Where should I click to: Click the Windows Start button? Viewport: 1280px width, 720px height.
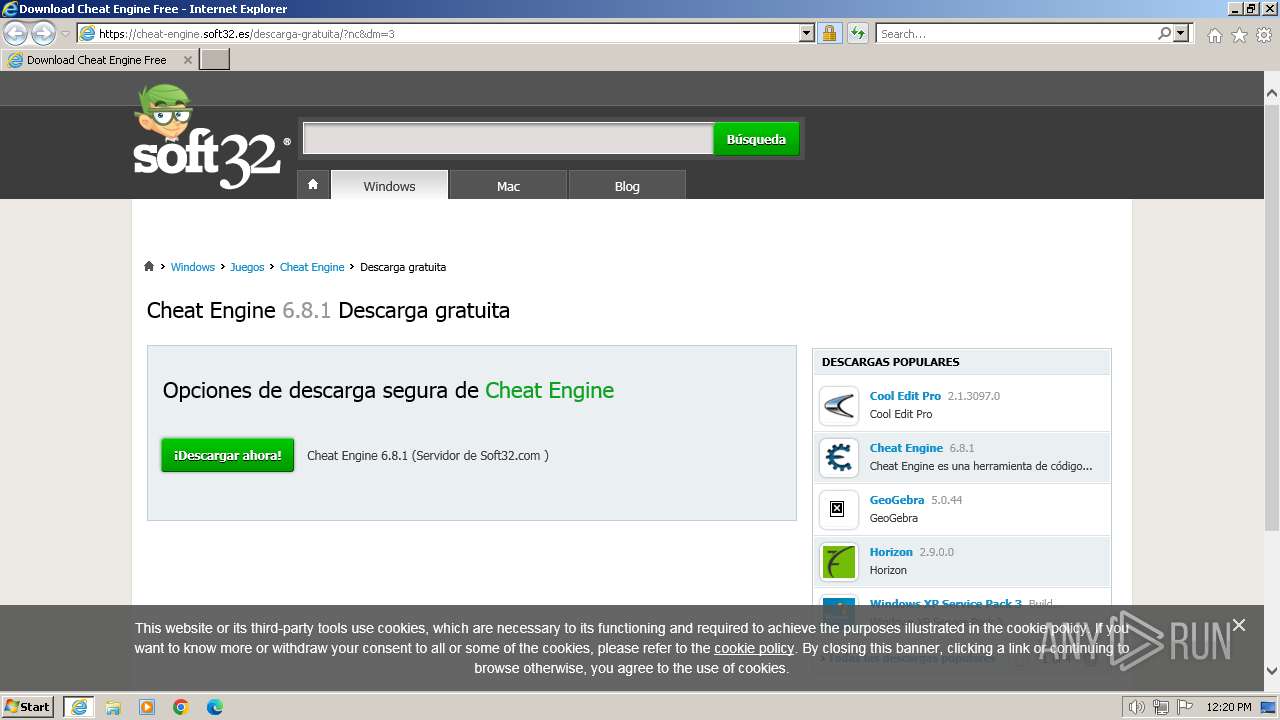click(x=28, y=706)
